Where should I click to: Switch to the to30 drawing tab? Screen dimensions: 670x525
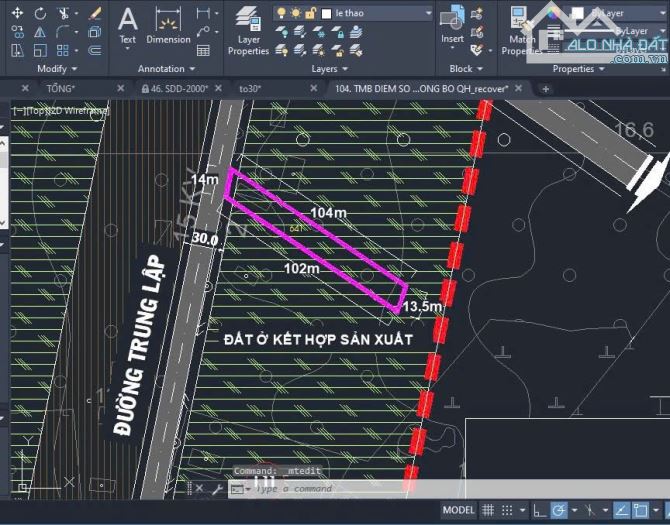point(250,89)
